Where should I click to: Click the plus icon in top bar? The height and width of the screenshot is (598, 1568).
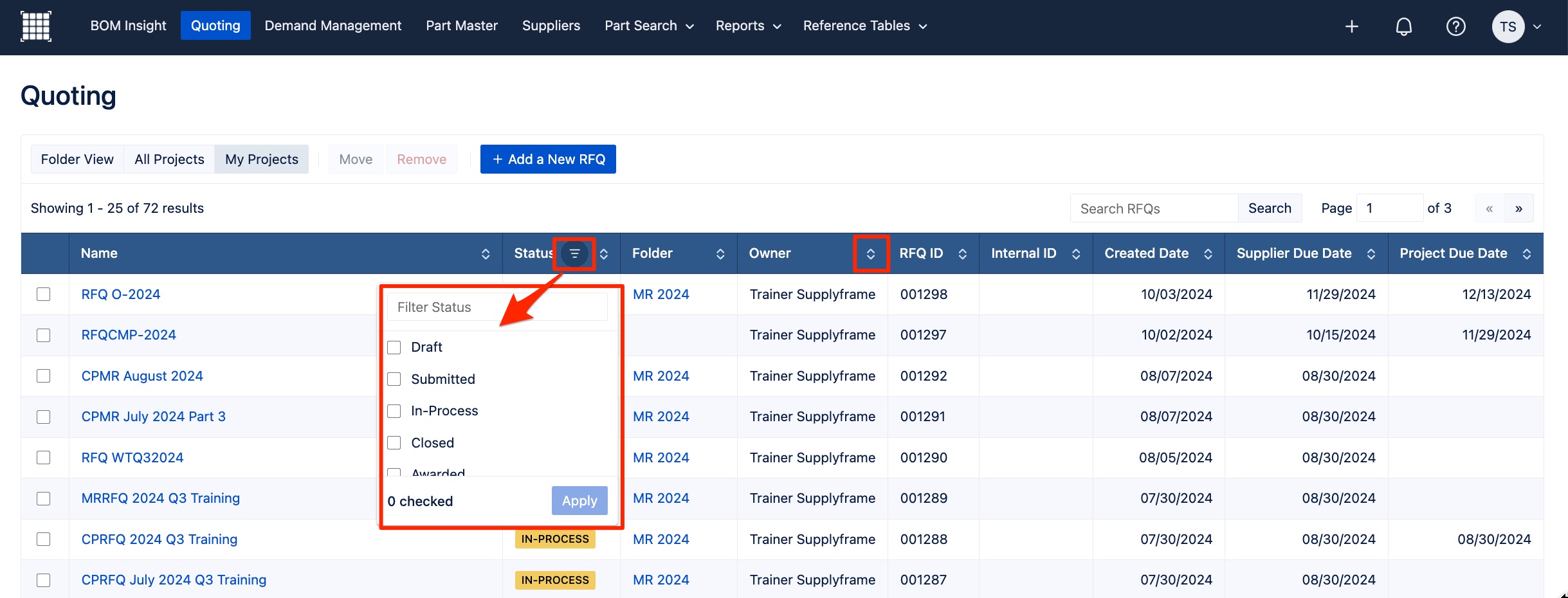tap(1351, 26)
